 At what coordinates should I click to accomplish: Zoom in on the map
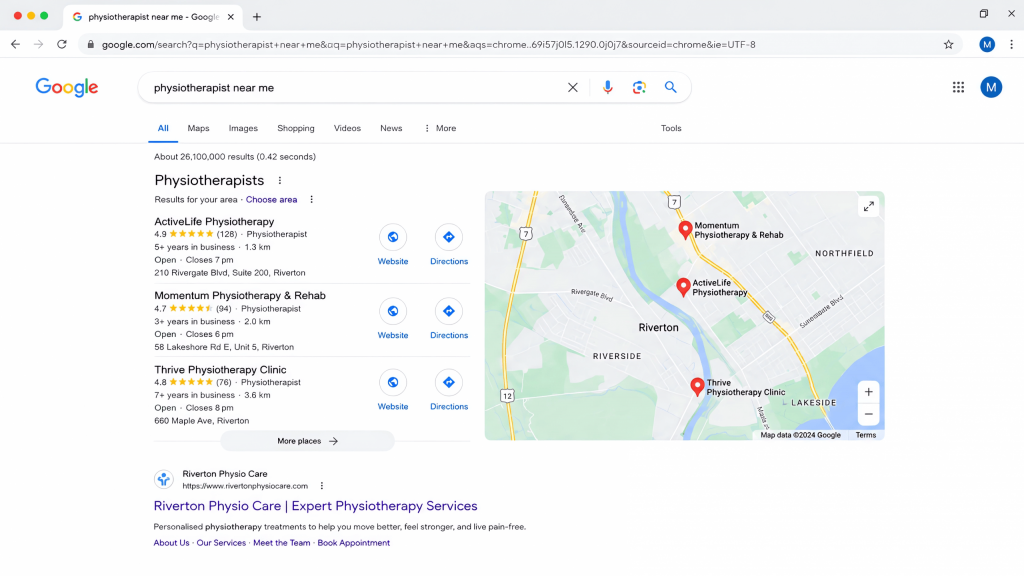click(869, 392)
